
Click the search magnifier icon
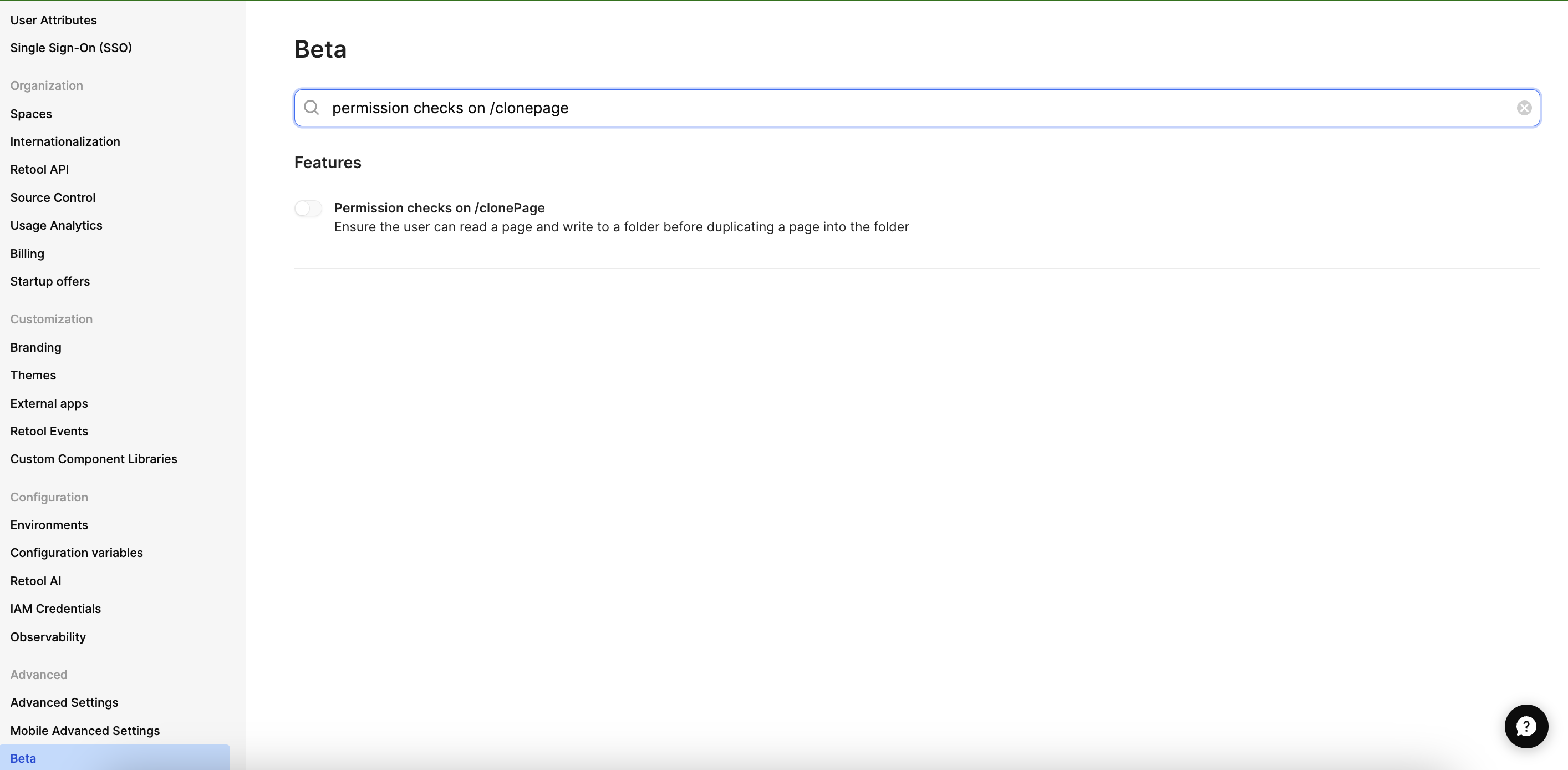[312, 108]
